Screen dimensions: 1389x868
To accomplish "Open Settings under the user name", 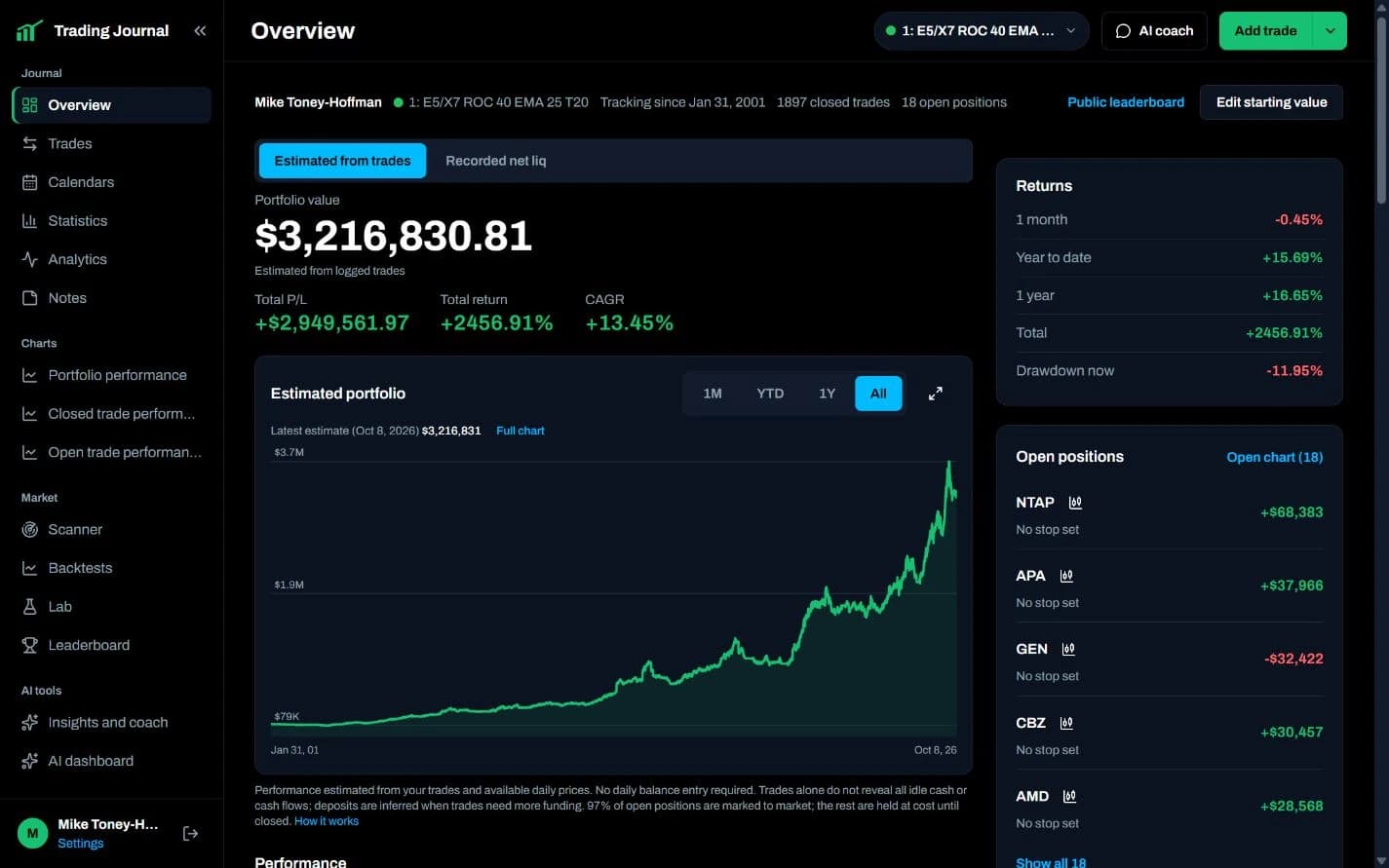I will click(81, 844).
